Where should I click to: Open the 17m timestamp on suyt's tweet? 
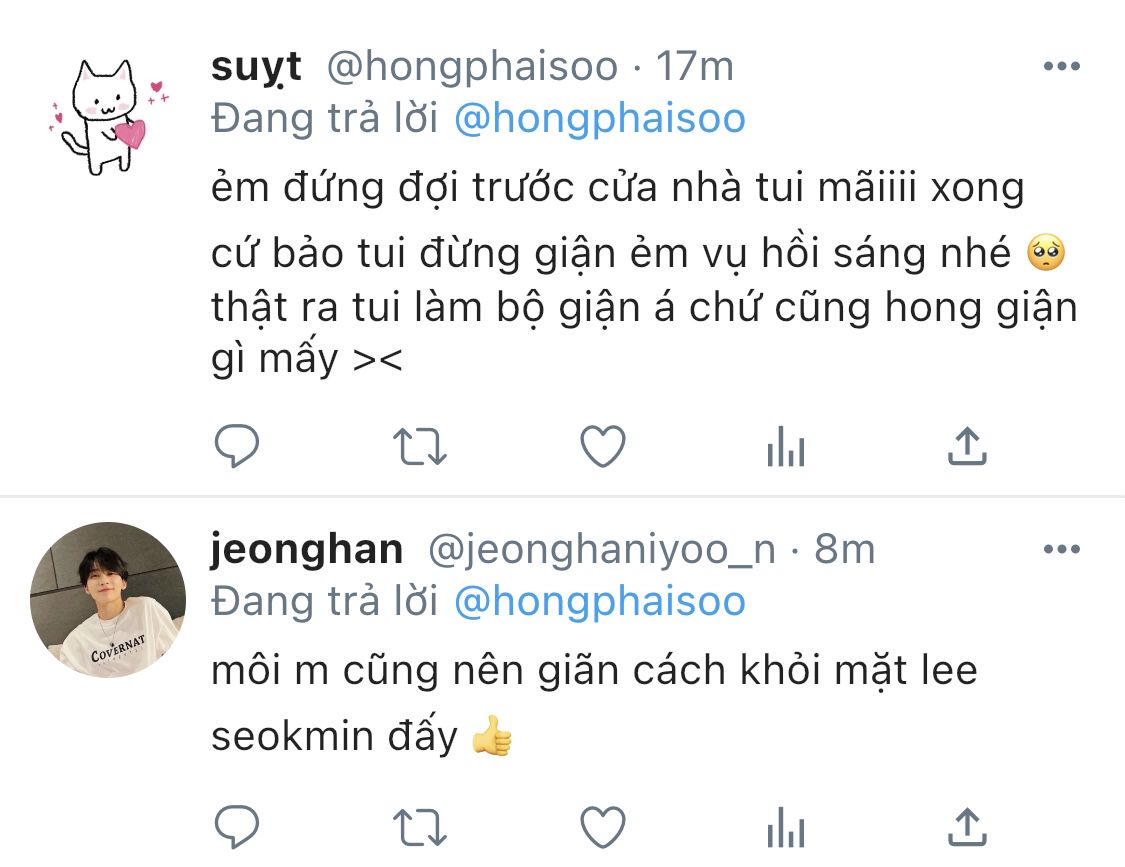click(695, 67)
